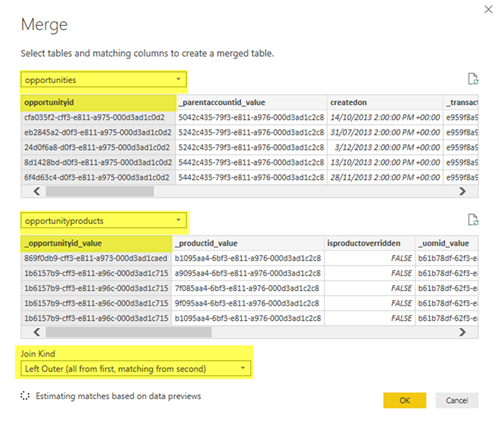Click left scroll arrow of opportunities preview
Viewport: 500px width, 429px height.
pos(37,191)
